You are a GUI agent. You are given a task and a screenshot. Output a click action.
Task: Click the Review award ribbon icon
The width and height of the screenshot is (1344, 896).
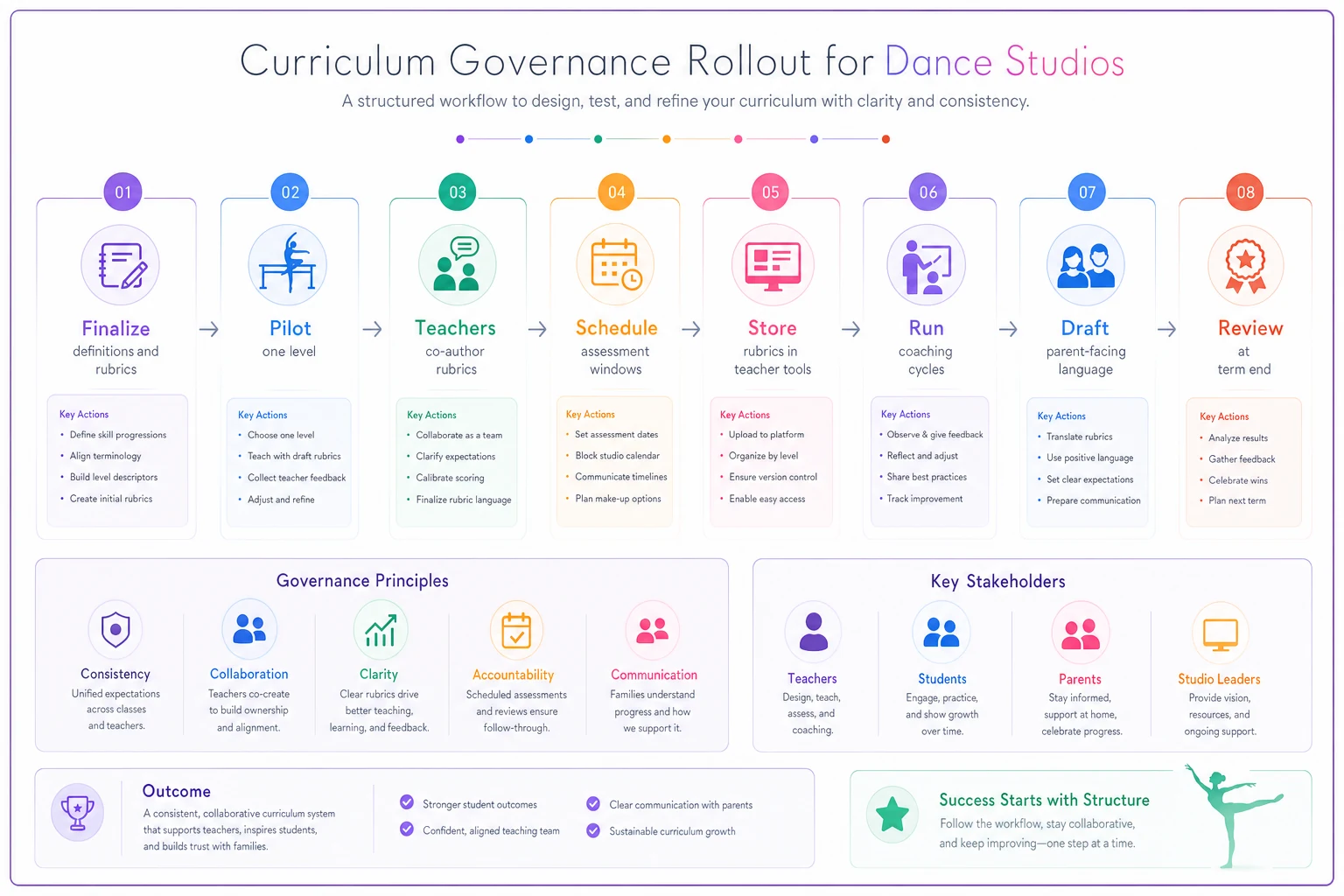1246,264
